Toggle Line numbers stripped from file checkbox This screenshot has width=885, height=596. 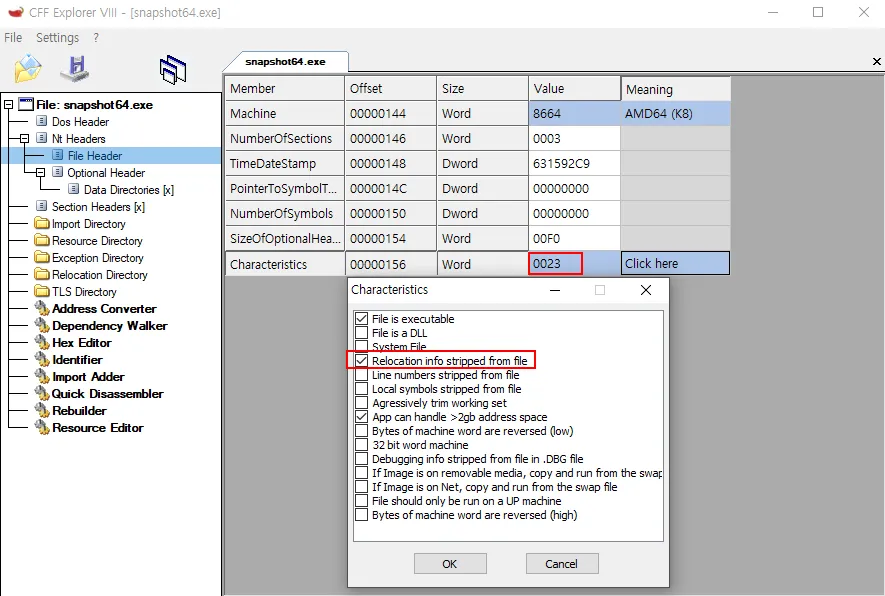pyautogui.click(x=362, y=375)
